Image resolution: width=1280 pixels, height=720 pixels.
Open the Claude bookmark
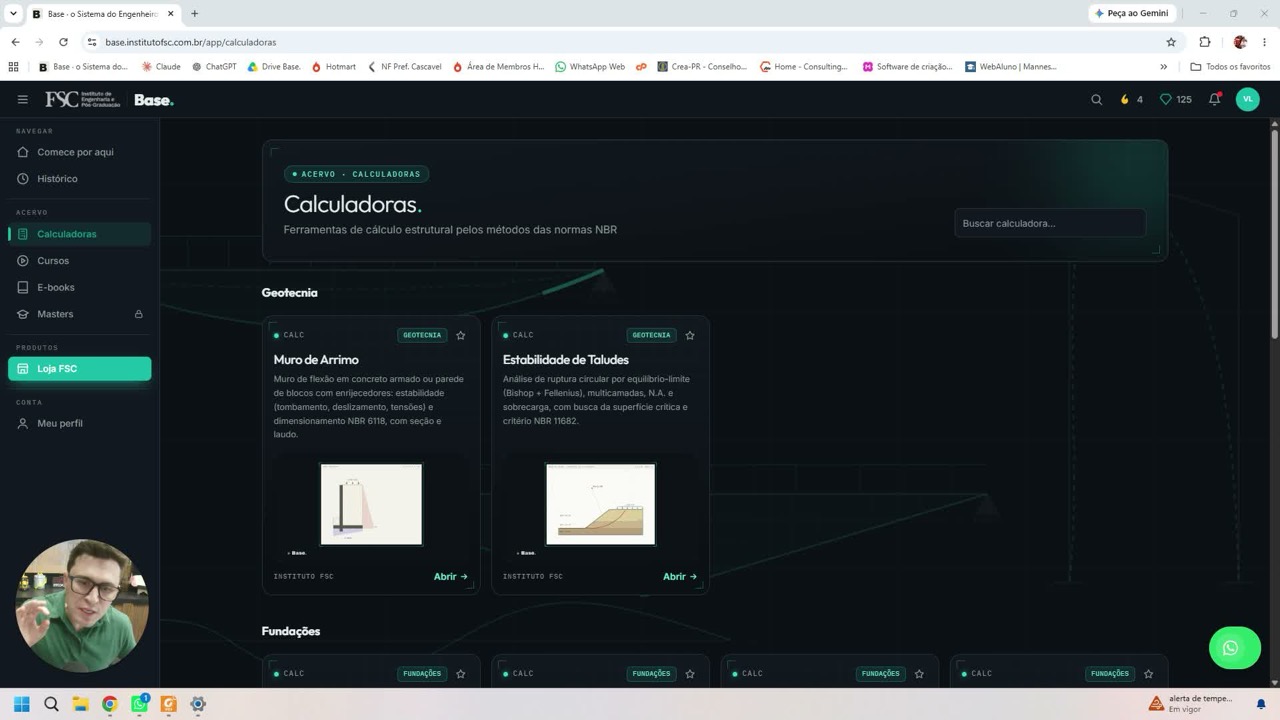pyautogui.click(x=161, y=67)
